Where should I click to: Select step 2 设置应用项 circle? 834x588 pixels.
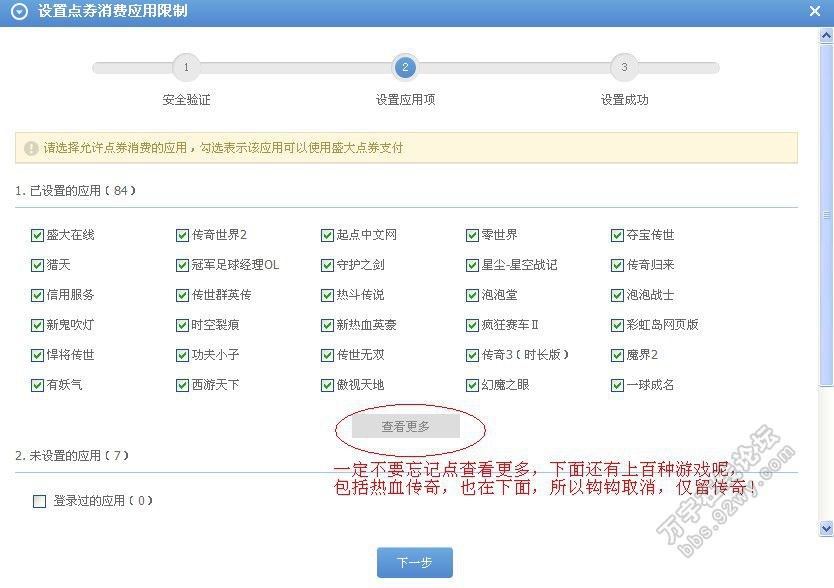pyautogui.click(x=405, y=68)
